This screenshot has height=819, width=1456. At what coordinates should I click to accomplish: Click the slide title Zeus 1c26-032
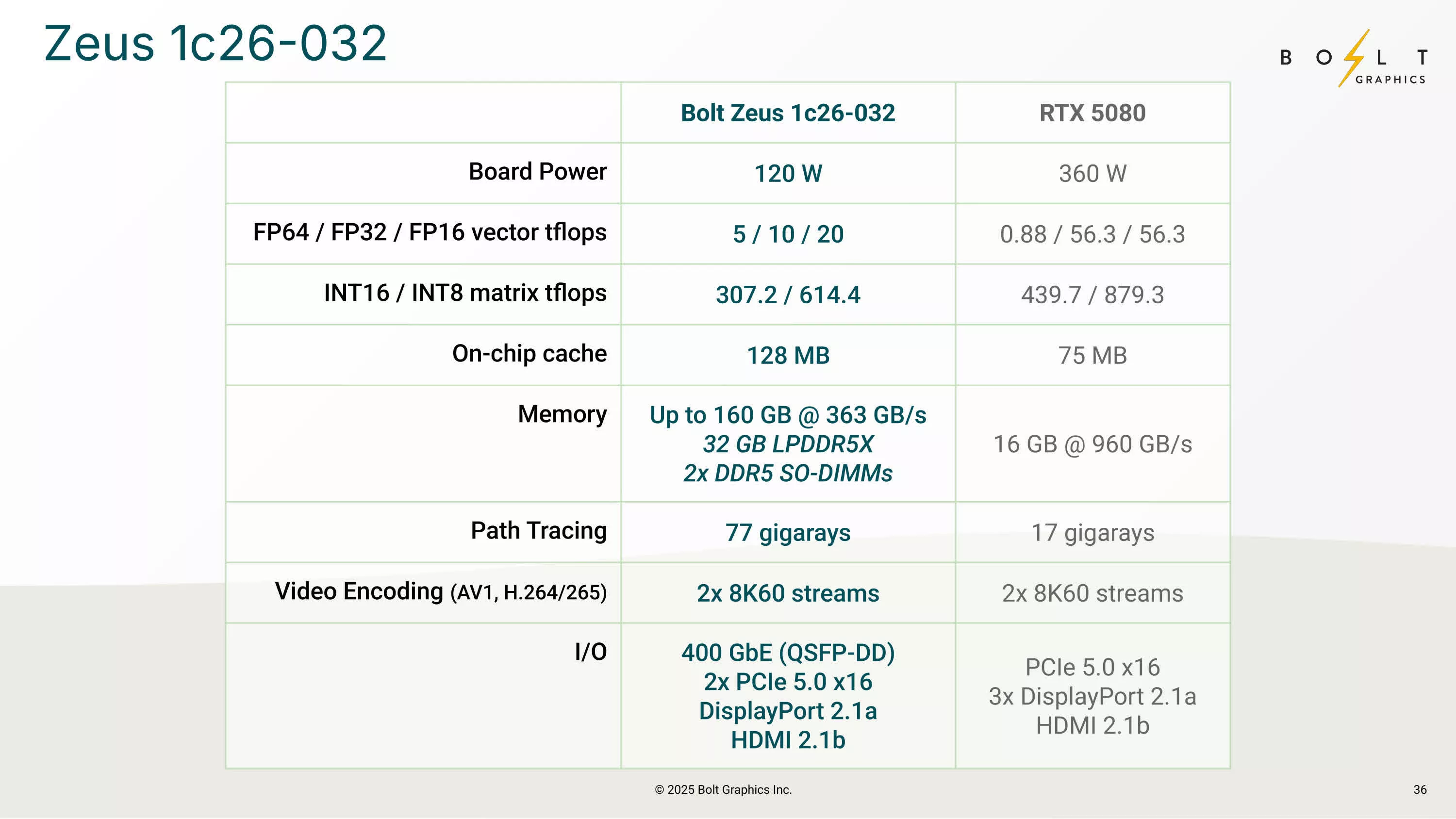[215, 44]
